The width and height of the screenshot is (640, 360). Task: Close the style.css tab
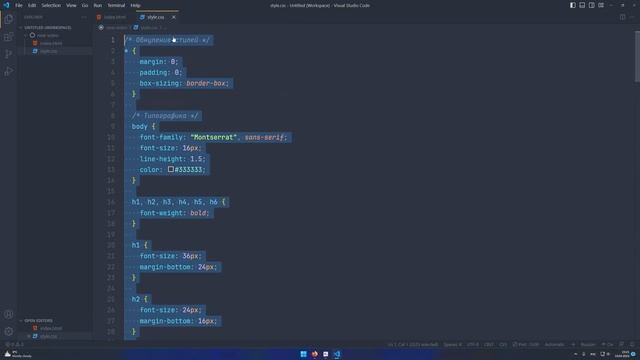point(174,17)
